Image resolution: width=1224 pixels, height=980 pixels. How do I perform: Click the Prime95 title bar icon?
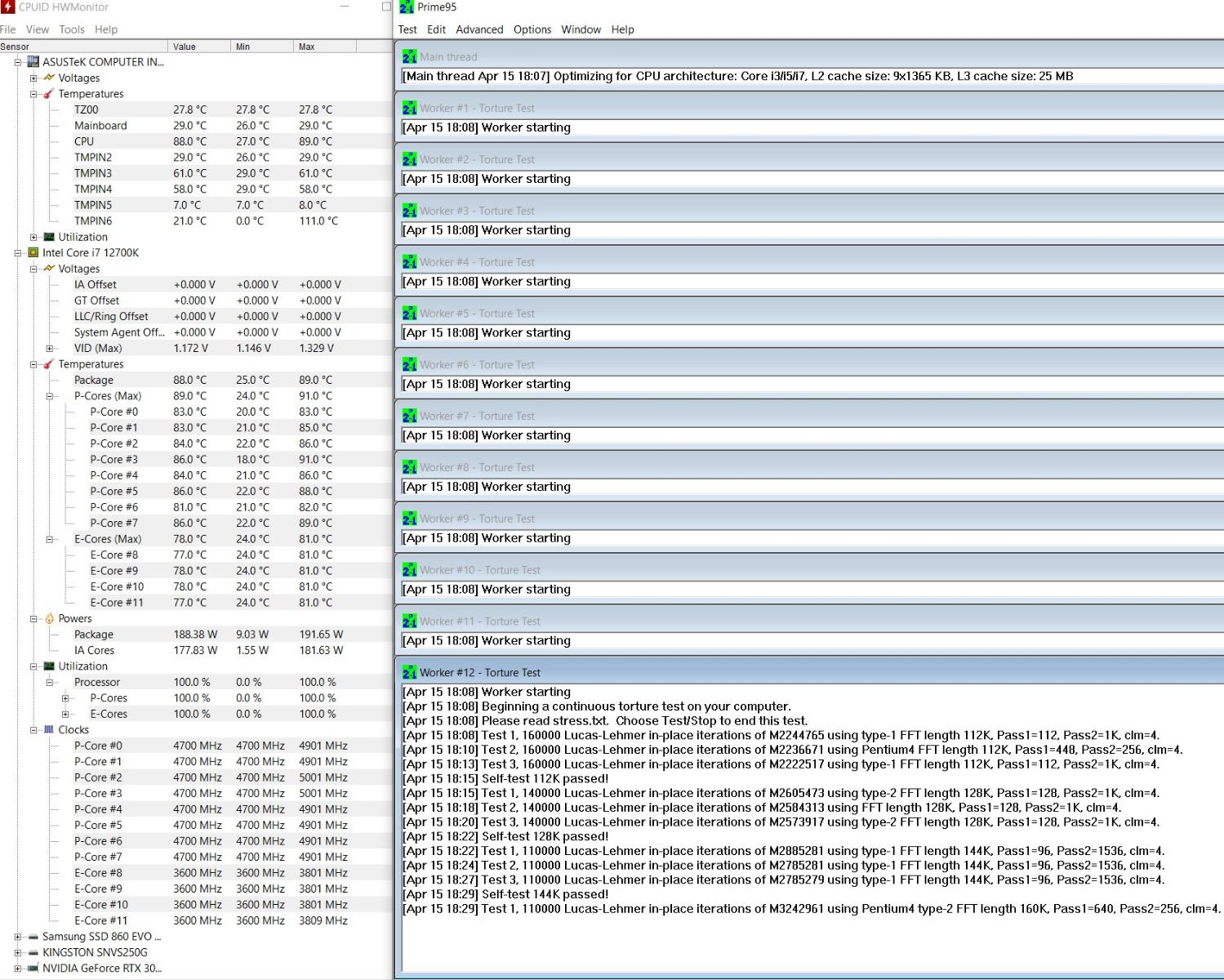tap(407, 7)
